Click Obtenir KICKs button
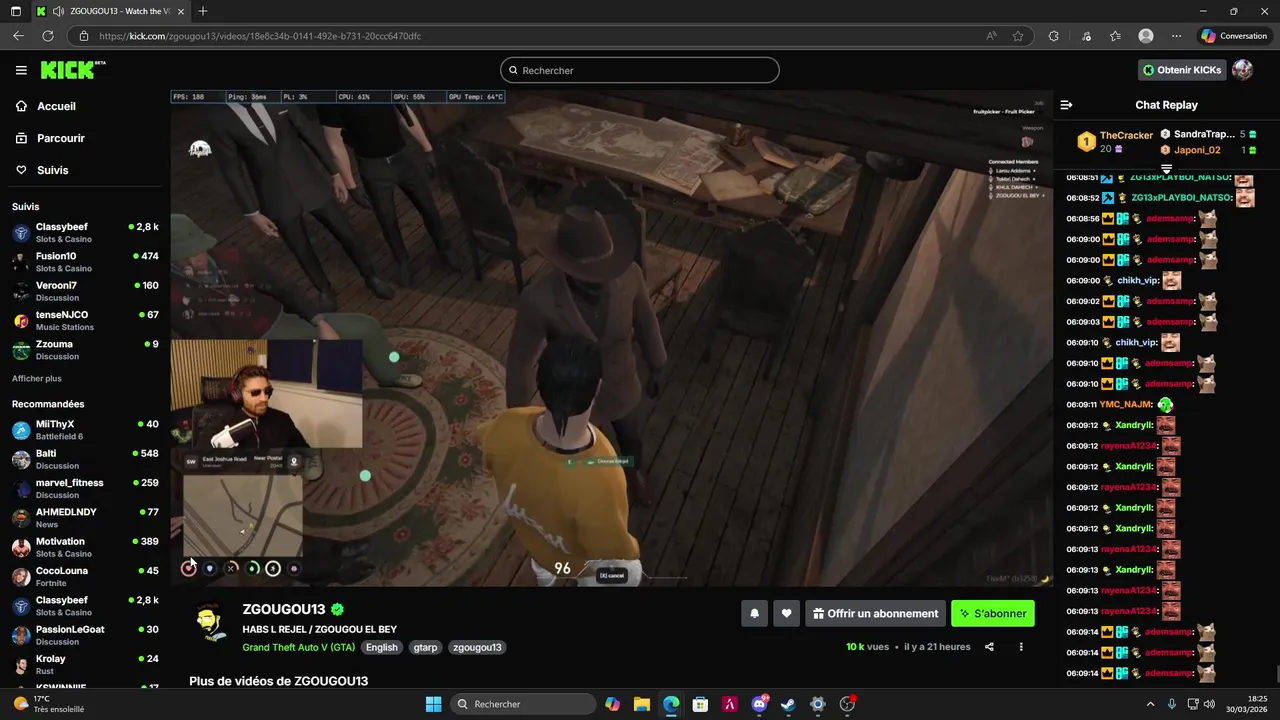The width and height of the screenshot is (1280, 720). click(x=1182, y=70)
